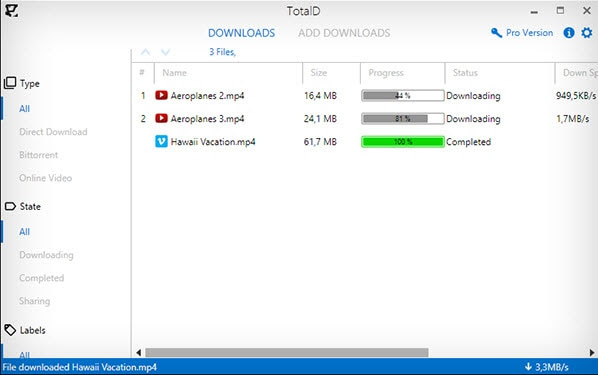This screenshot has width=598, height=375.
Task: Click the horizontal scrollbar thumb
Action: pyautogui.click(x=287, y=352)
